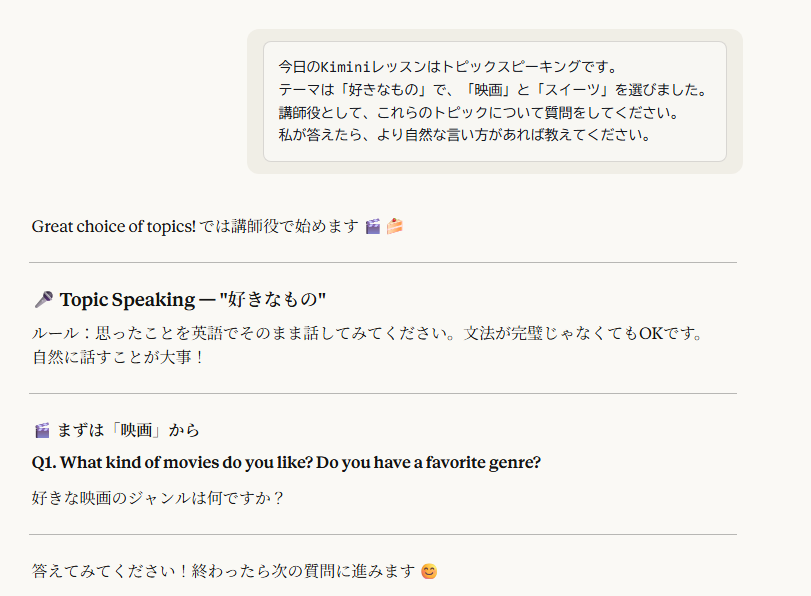Click the cake slice emoji in greeting

(395, 226)
